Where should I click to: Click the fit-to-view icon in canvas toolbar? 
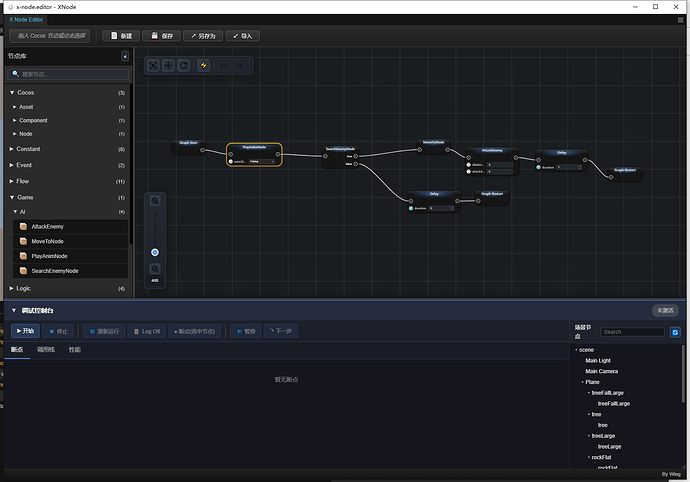click(153, 66)
